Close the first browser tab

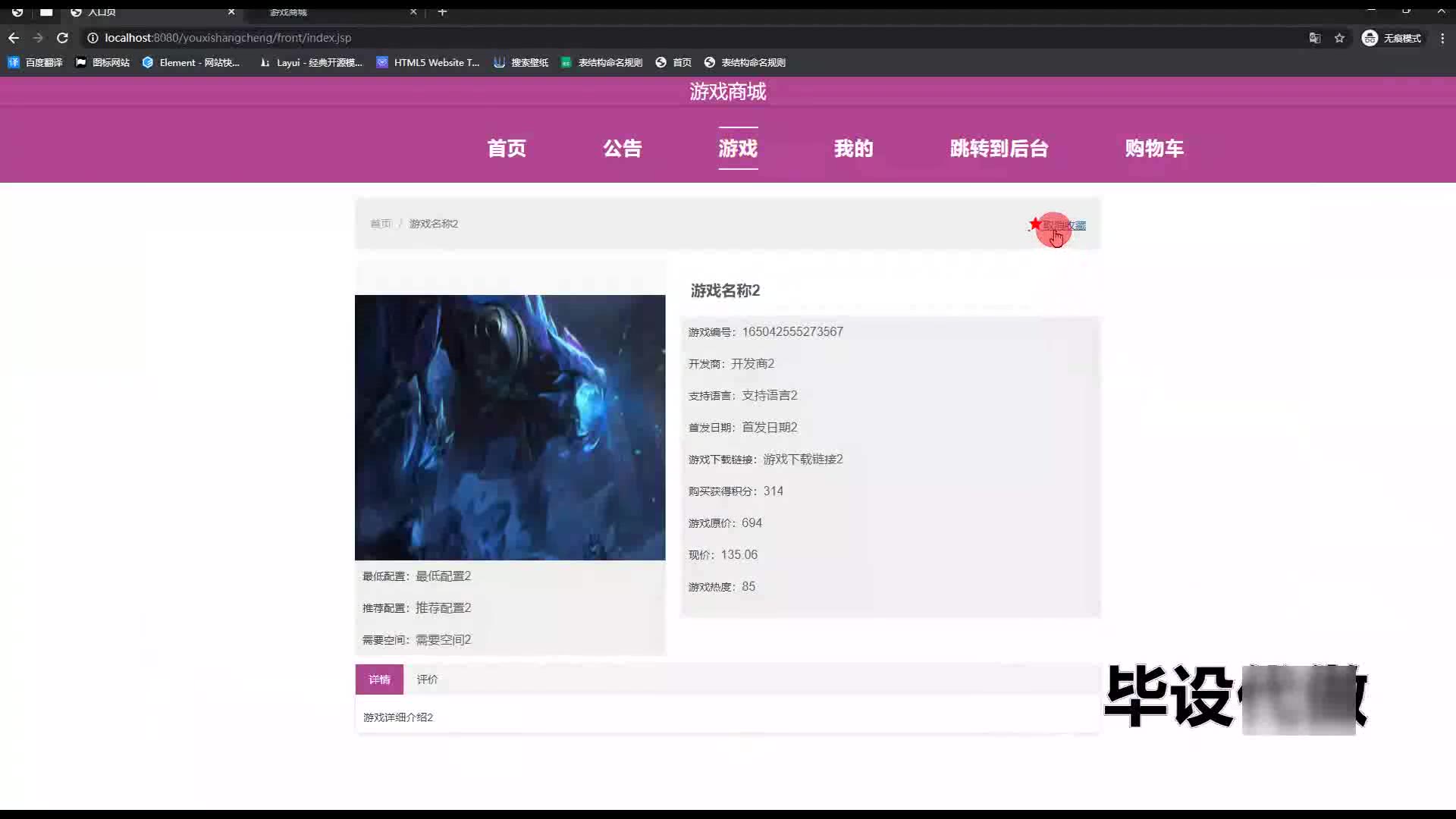[x=231, y=11]
